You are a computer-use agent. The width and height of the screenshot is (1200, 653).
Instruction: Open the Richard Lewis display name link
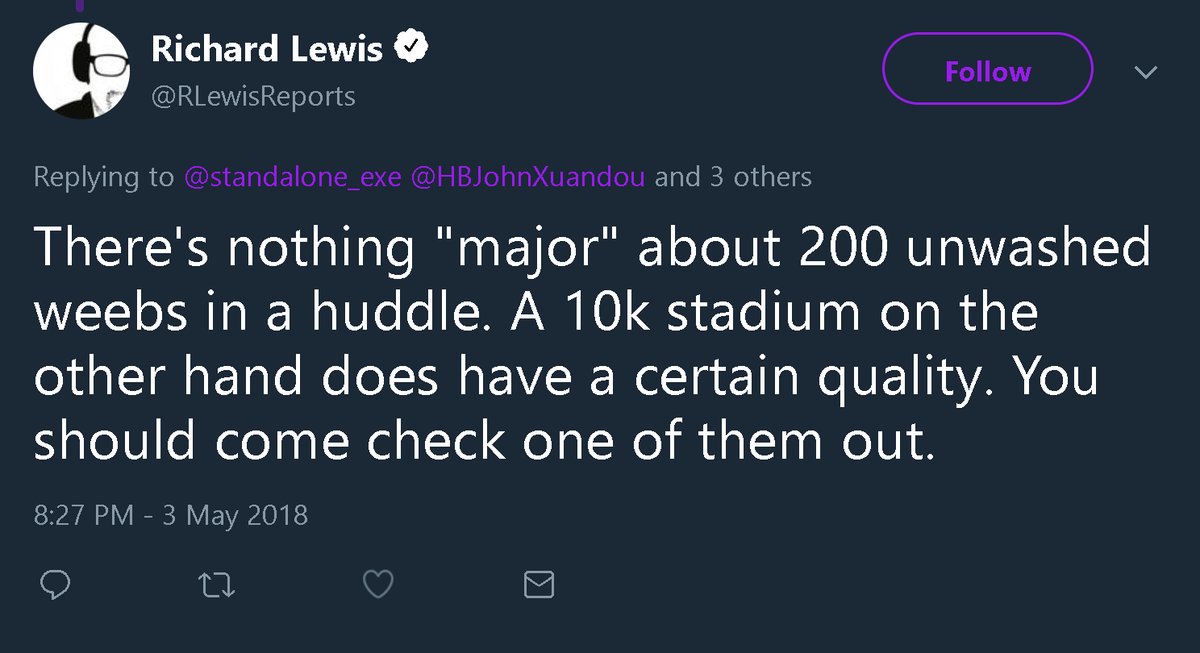[x=268, y=49]
